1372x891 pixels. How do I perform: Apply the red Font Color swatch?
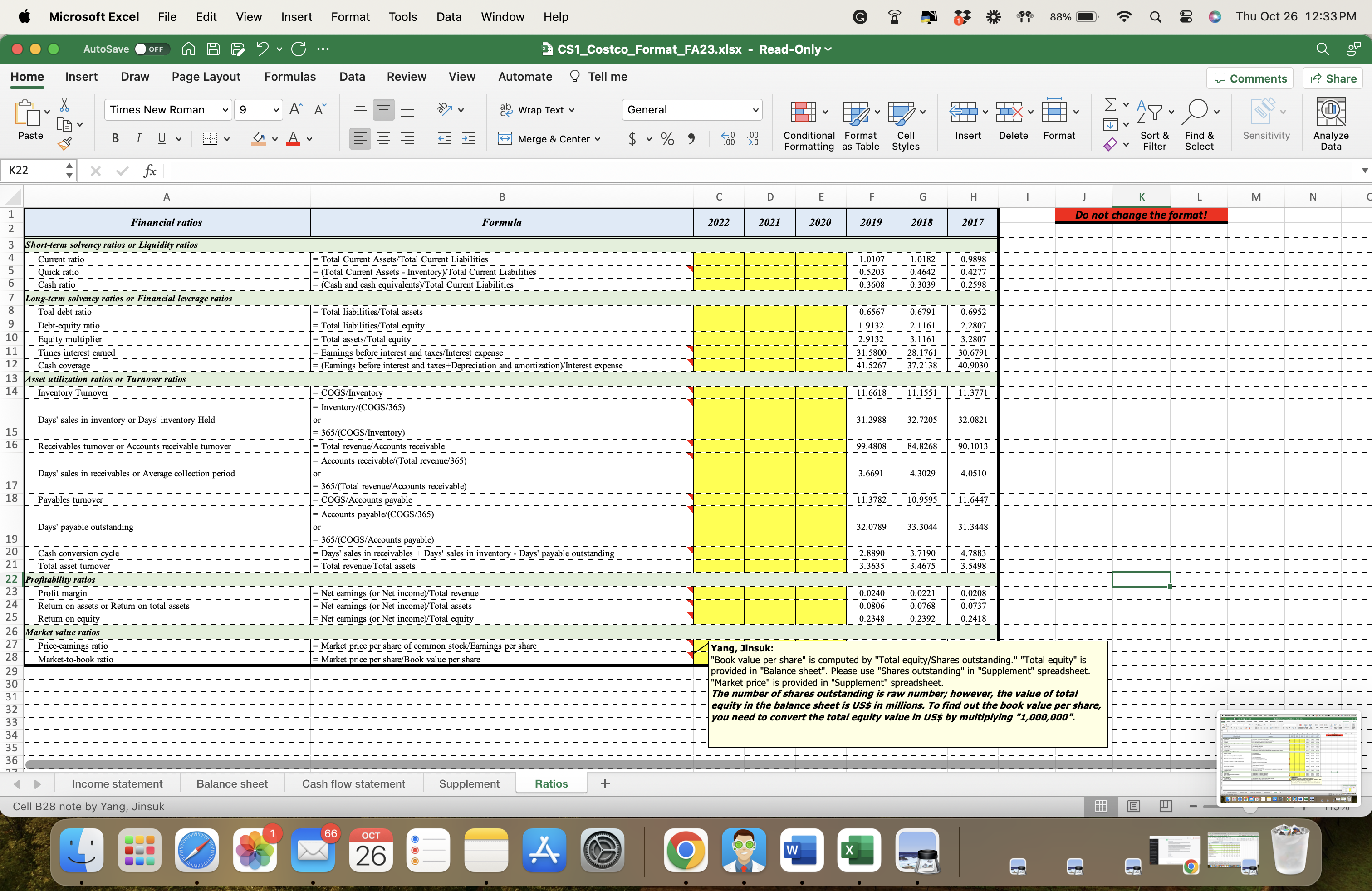click(x=293, y=138)
